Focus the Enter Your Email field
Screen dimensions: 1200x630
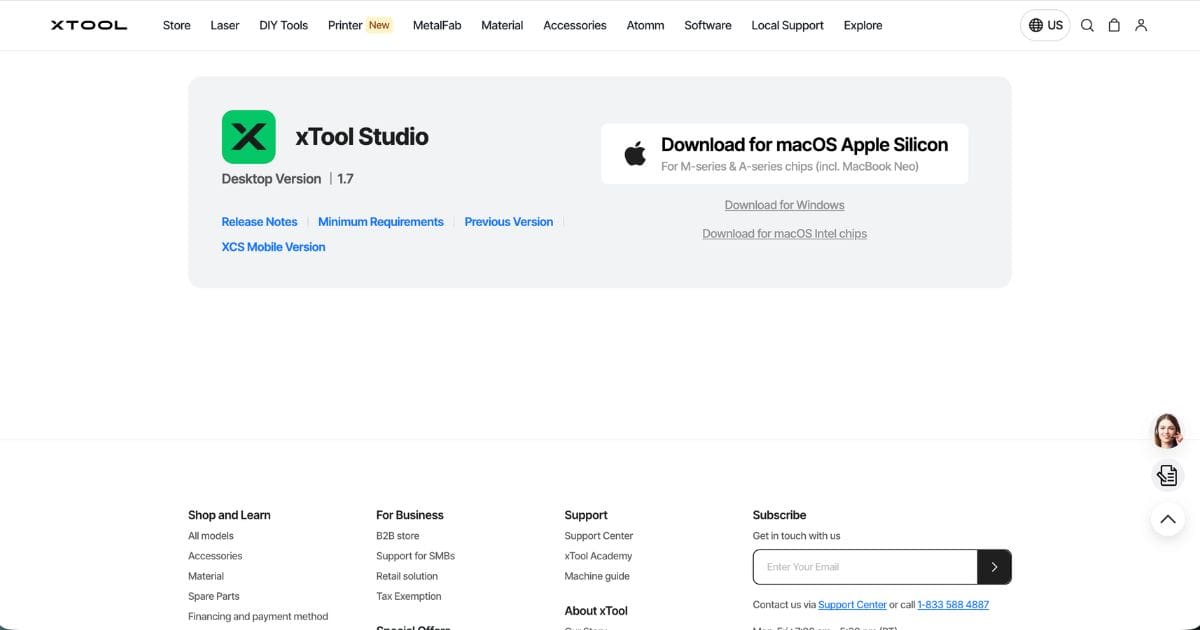pyautogui.click(x=865, y=567)
